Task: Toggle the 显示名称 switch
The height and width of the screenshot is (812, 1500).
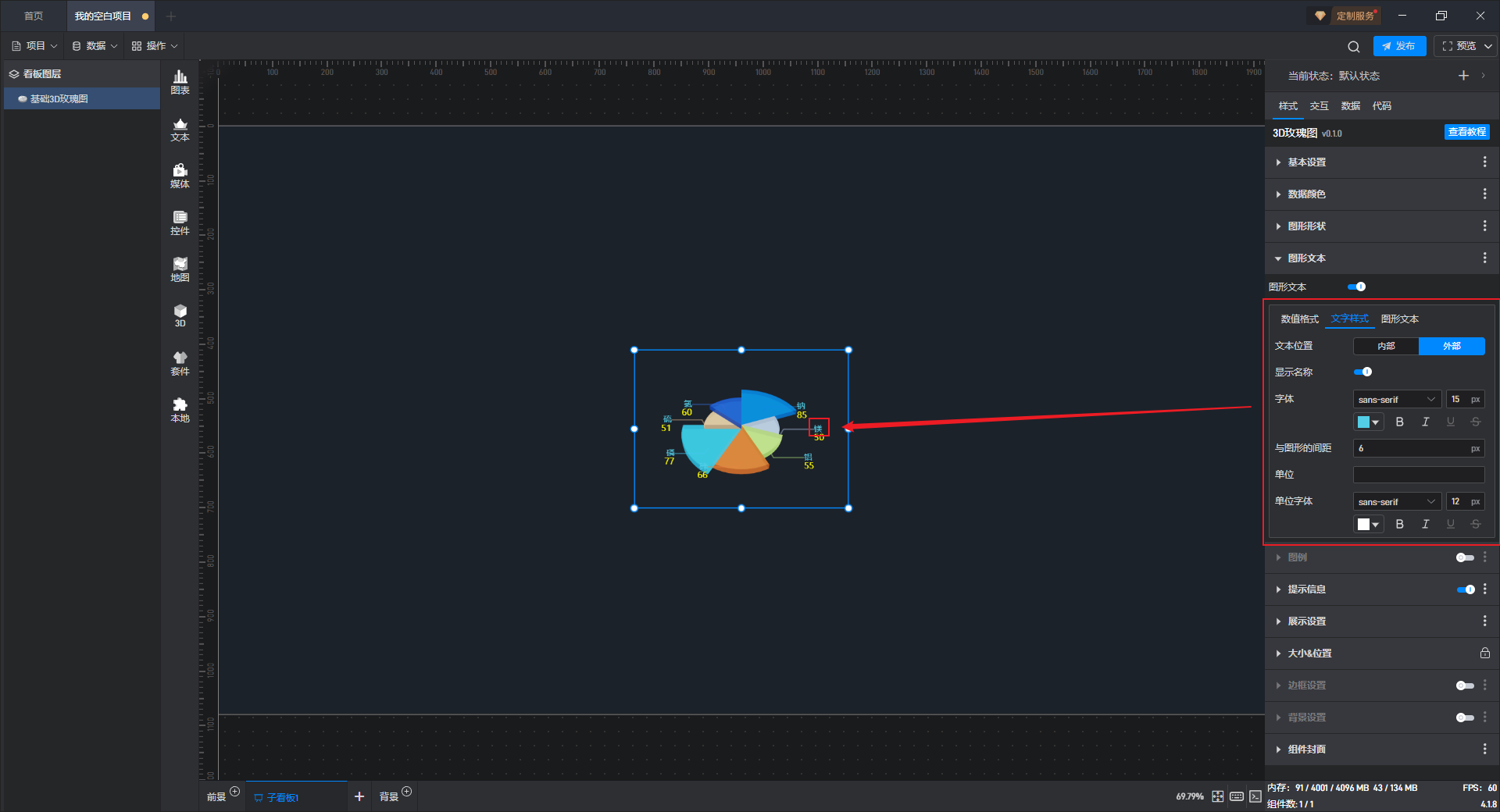Action: (x=1362, y=372)
